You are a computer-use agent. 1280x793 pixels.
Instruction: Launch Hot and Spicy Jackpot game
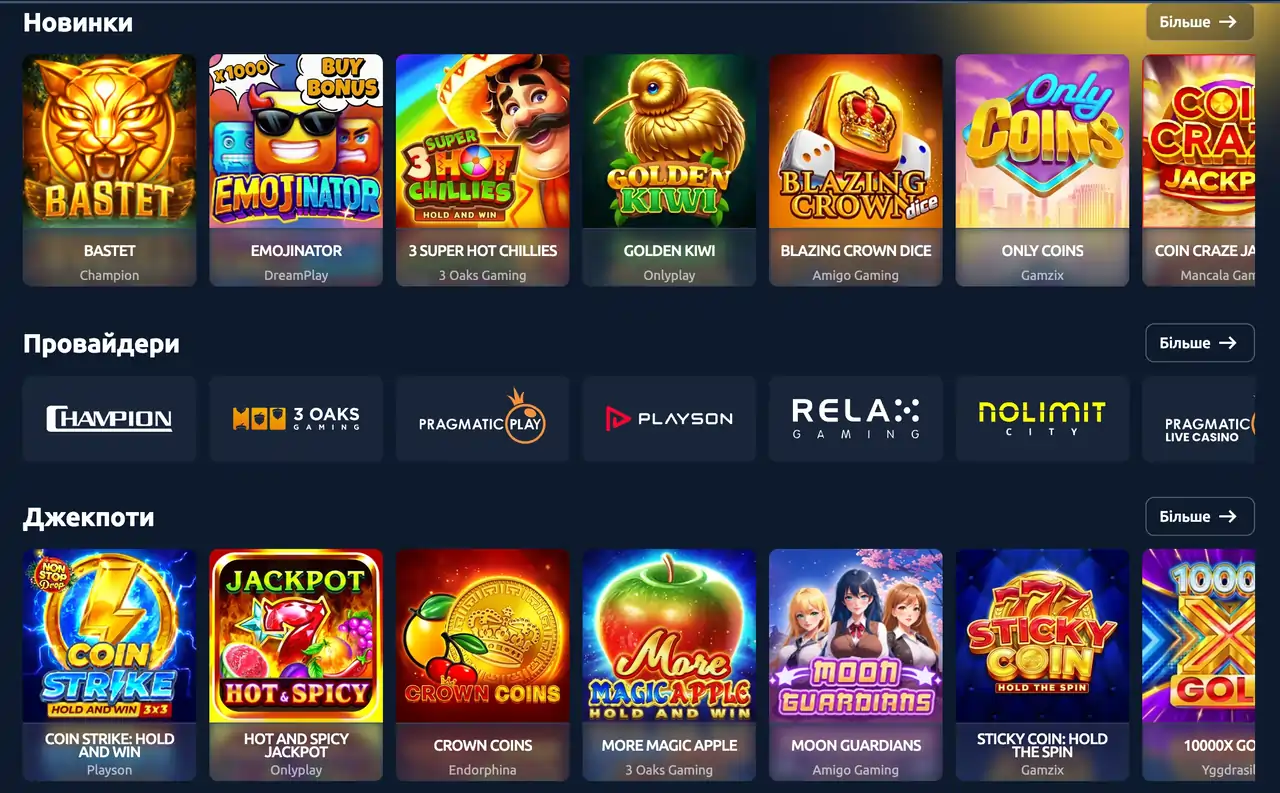[296, 665]
